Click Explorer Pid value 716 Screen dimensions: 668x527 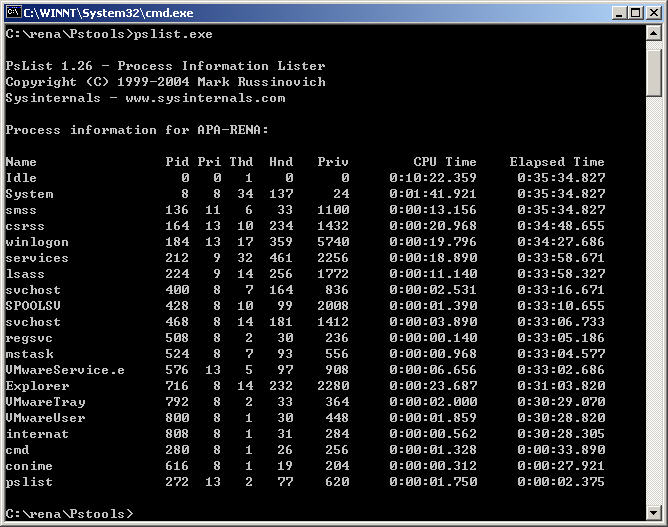coord(177,386)
